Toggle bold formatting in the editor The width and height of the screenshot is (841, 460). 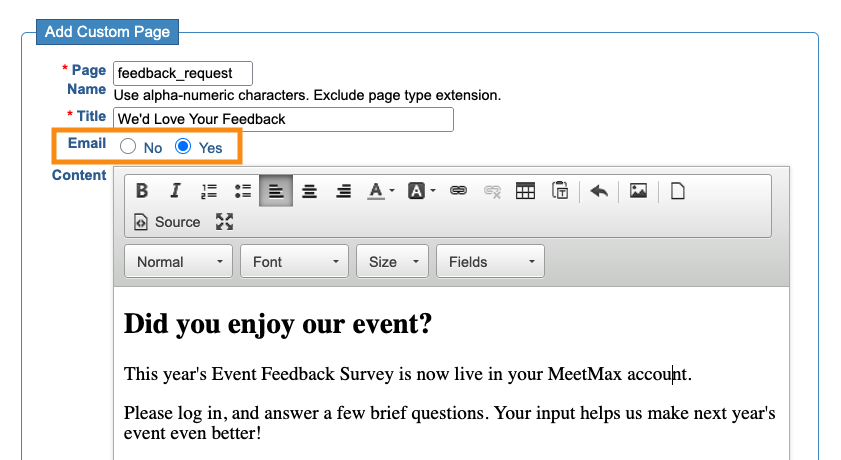[x=142, y=191]
